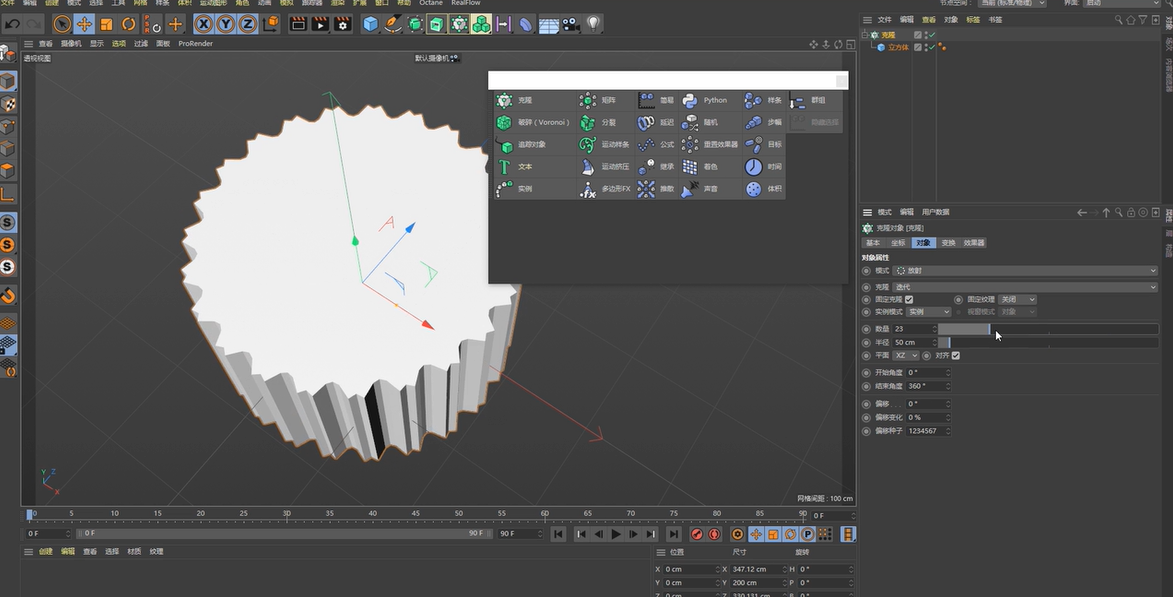The height and width of the screenshot is (597, 1173).
Task: Select the Random (随机) effector icon
Action: pyautogui.click(x=688, y=122)
